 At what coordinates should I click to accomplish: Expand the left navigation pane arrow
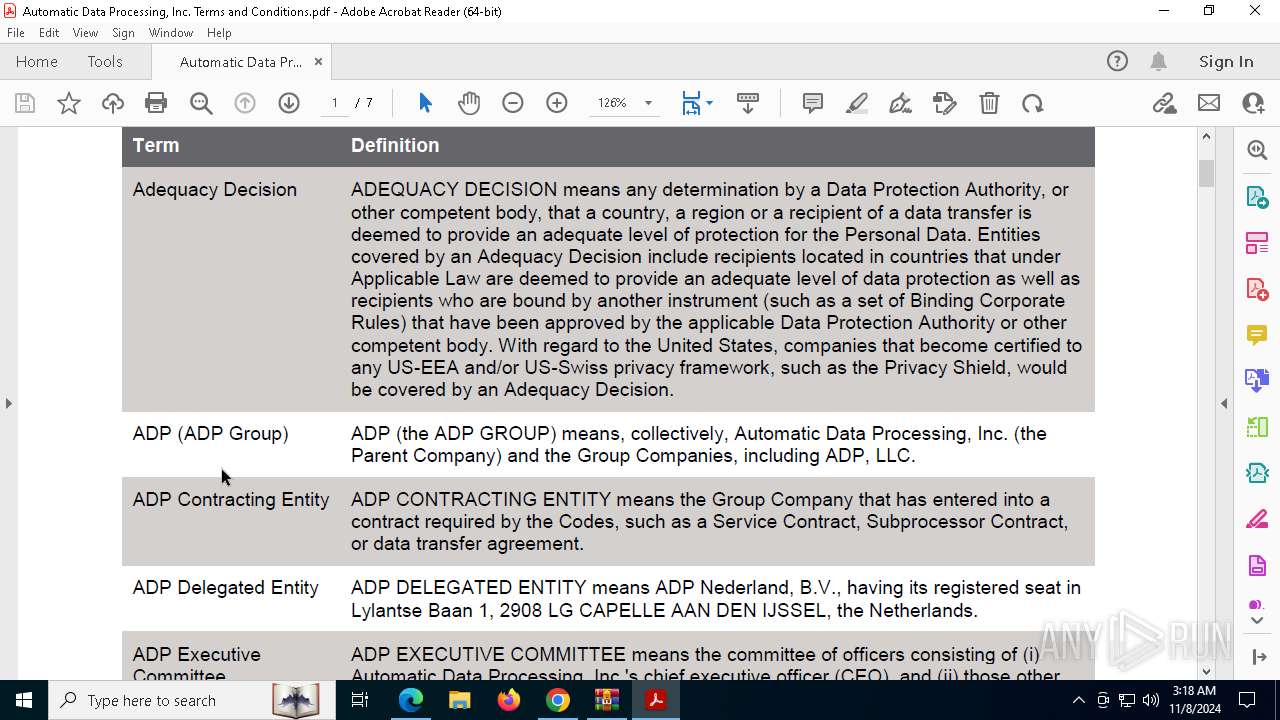pyautogui.click(x=9, y=403)
